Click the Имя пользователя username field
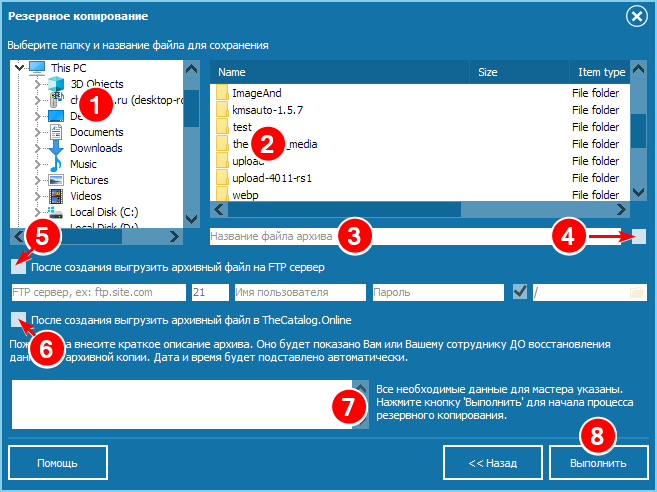The image size is (657, 492). click(300, 292)
